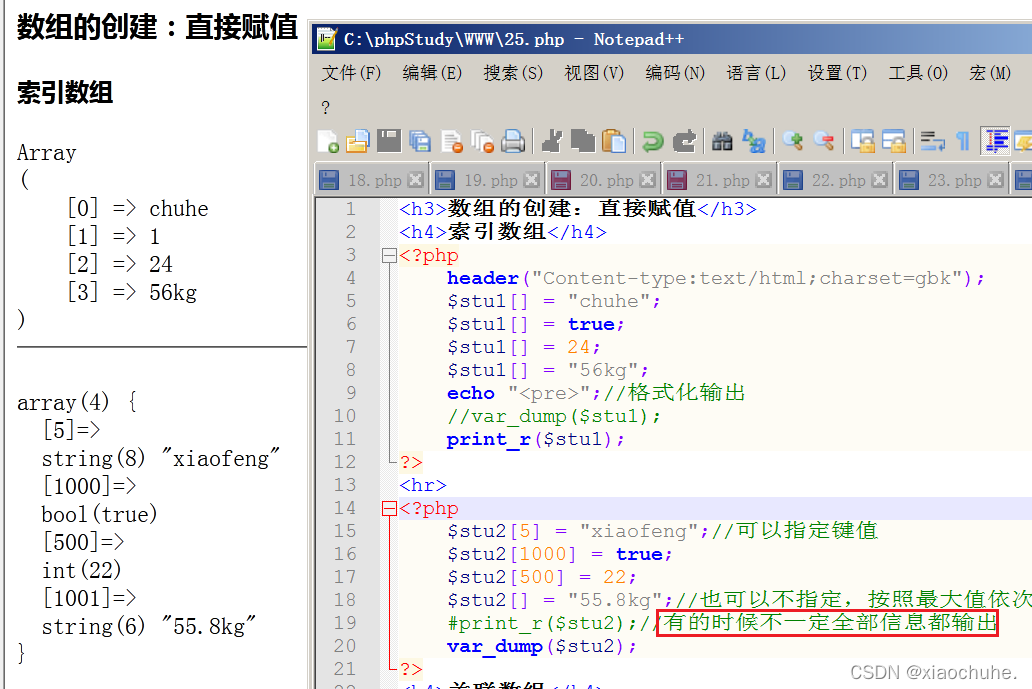Open the 工具(O) menu
Viewport: 1032px width, 689px height.
[918, 72]
